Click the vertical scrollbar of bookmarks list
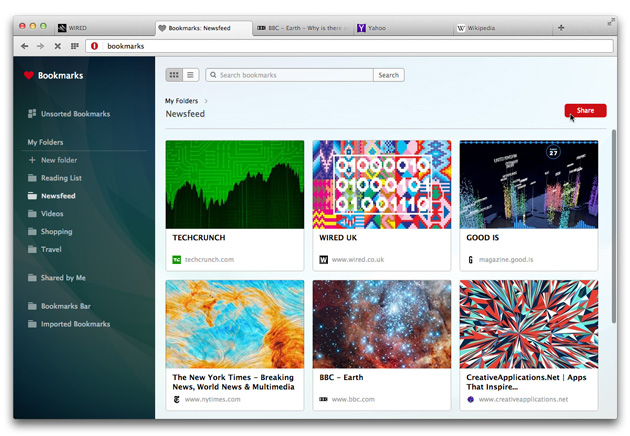 click(614, 225)
